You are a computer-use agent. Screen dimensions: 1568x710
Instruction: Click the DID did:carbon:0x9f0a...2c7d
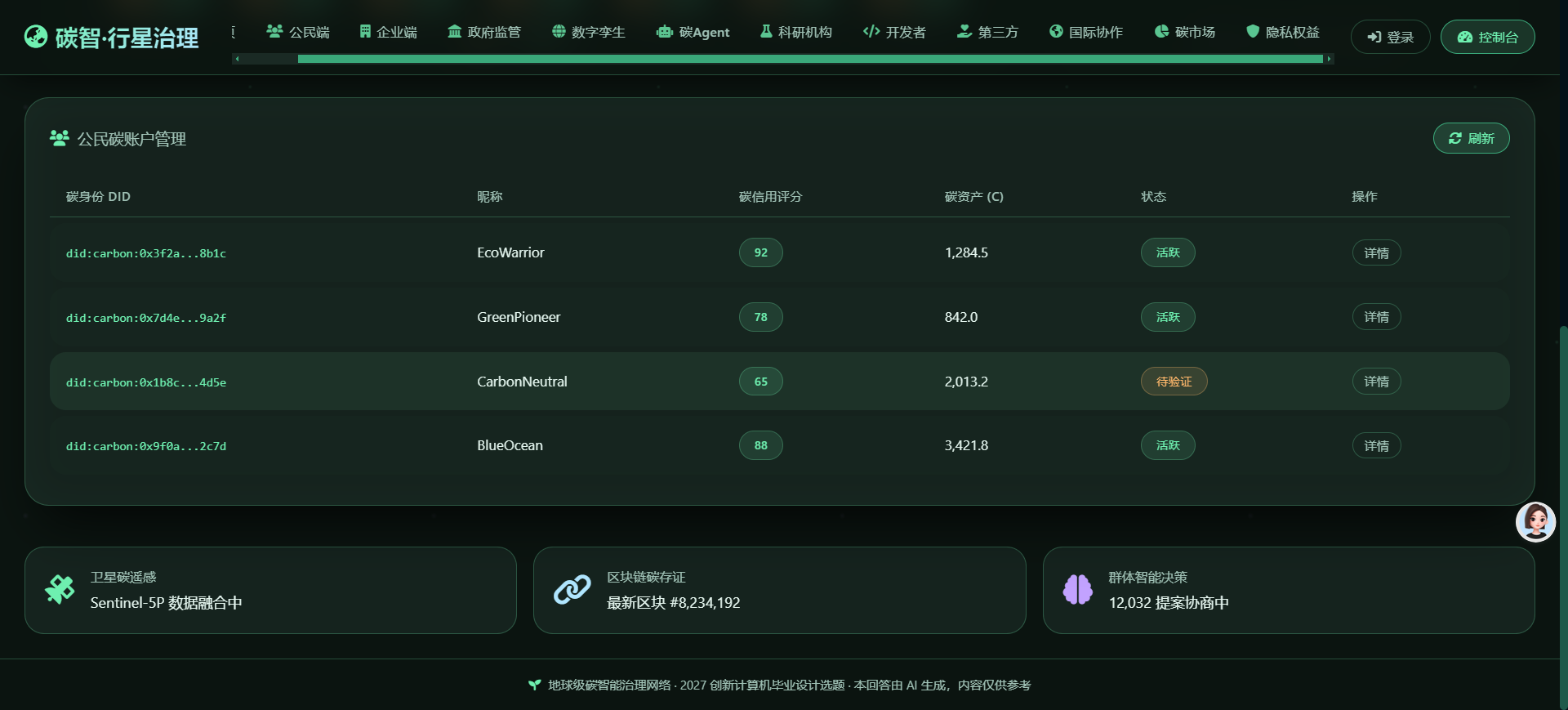coord(146,446)
